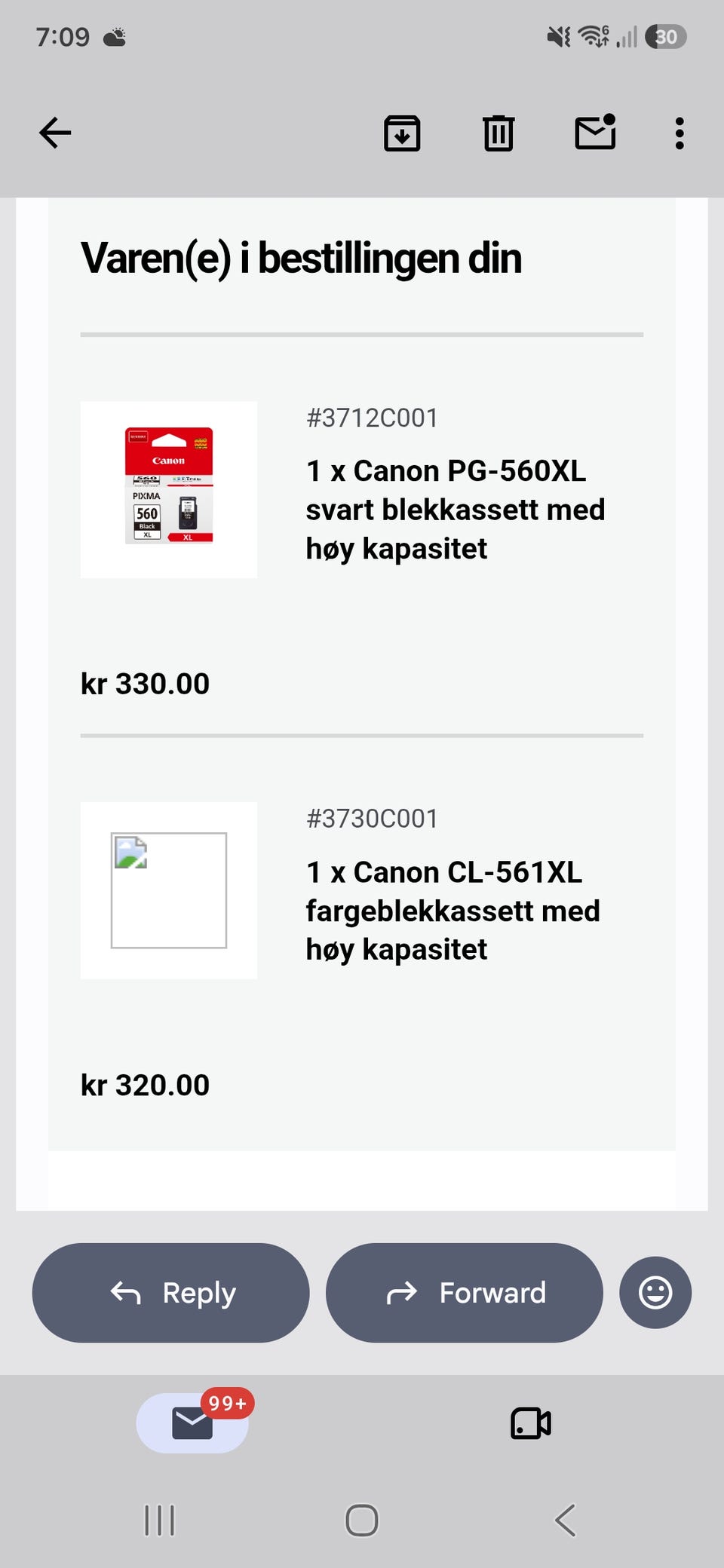Select the Canon PG-560XL product title
The height and width of the screenshot is (1568, 724).
point(456,510)
